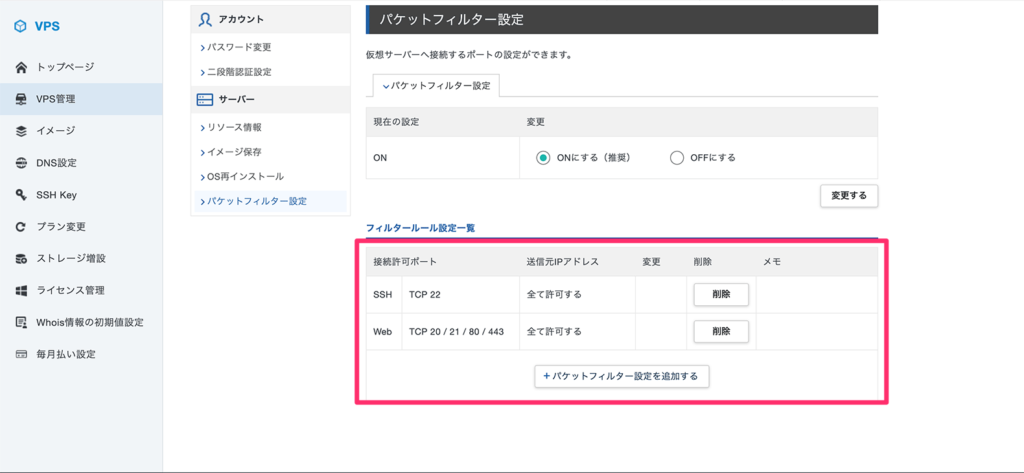
Task: Click the server icon beside VPS管理
Action: click(x=22, y=99)
